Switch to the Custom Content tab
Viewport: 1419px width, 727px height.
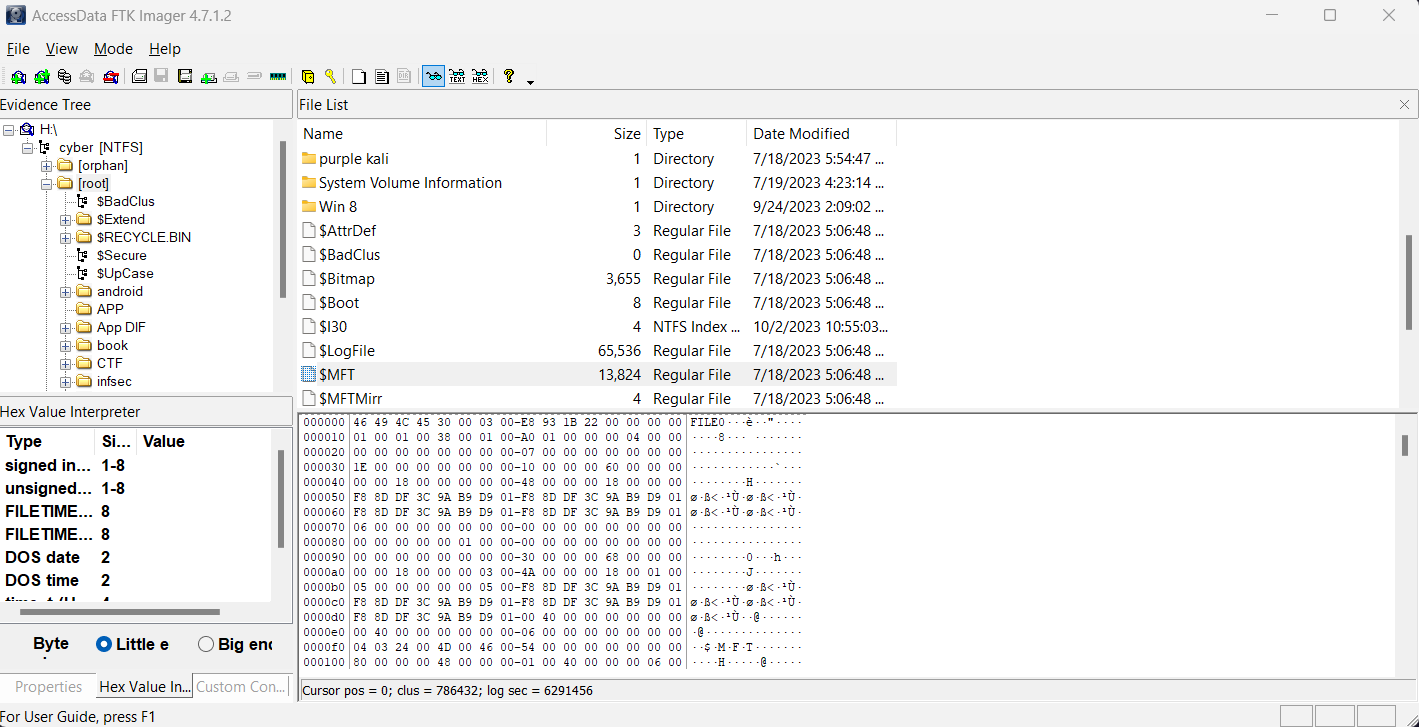point(241,687)
